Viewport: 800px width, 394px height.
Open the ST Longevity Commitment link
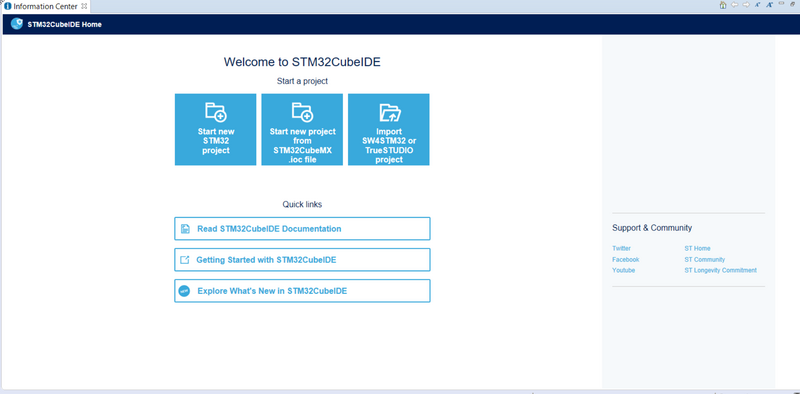coord(720,270)
